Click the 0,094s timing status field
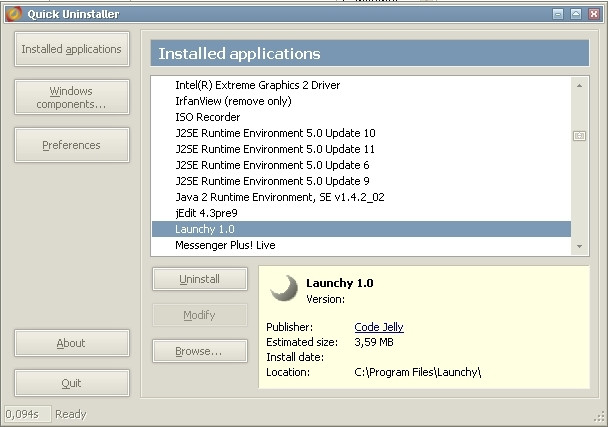The width and height of the screenshot is (608, 427). [27, 414]
